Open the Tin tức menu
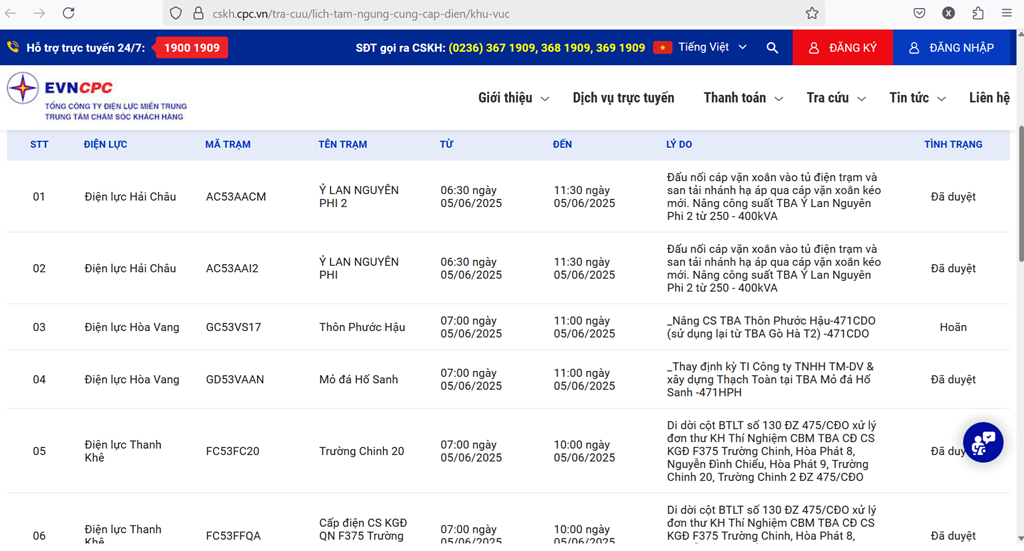Screen dimensions: 1024x551 (x=916, y=98)
